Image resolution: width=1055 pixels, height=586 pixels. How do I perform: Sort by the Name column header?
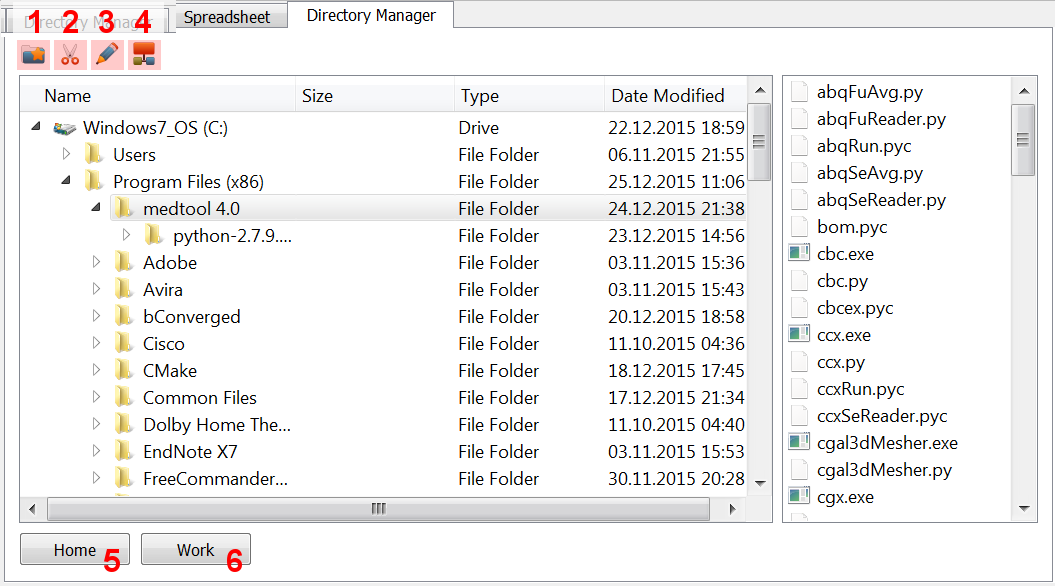(x=157, y=96)
